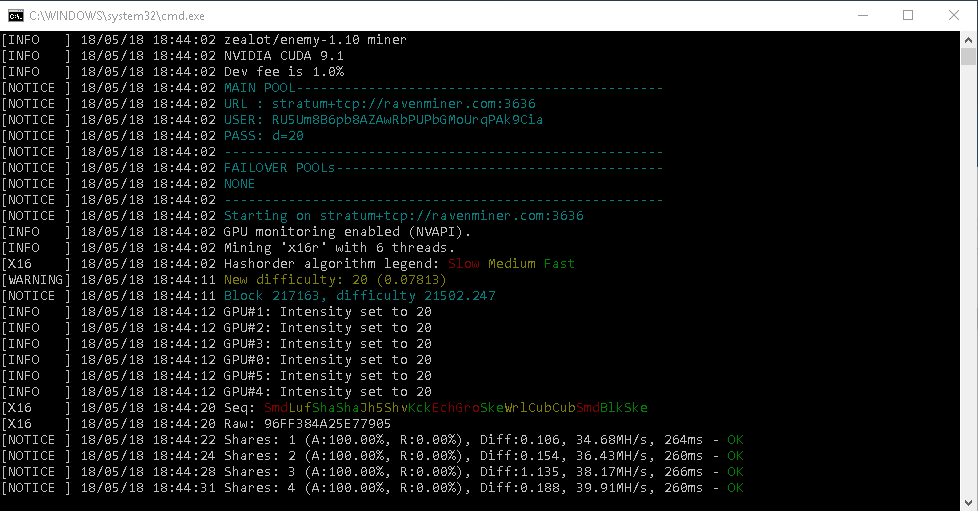
Task: Click the scrollbar down arrow
Action: click(968, 501)
